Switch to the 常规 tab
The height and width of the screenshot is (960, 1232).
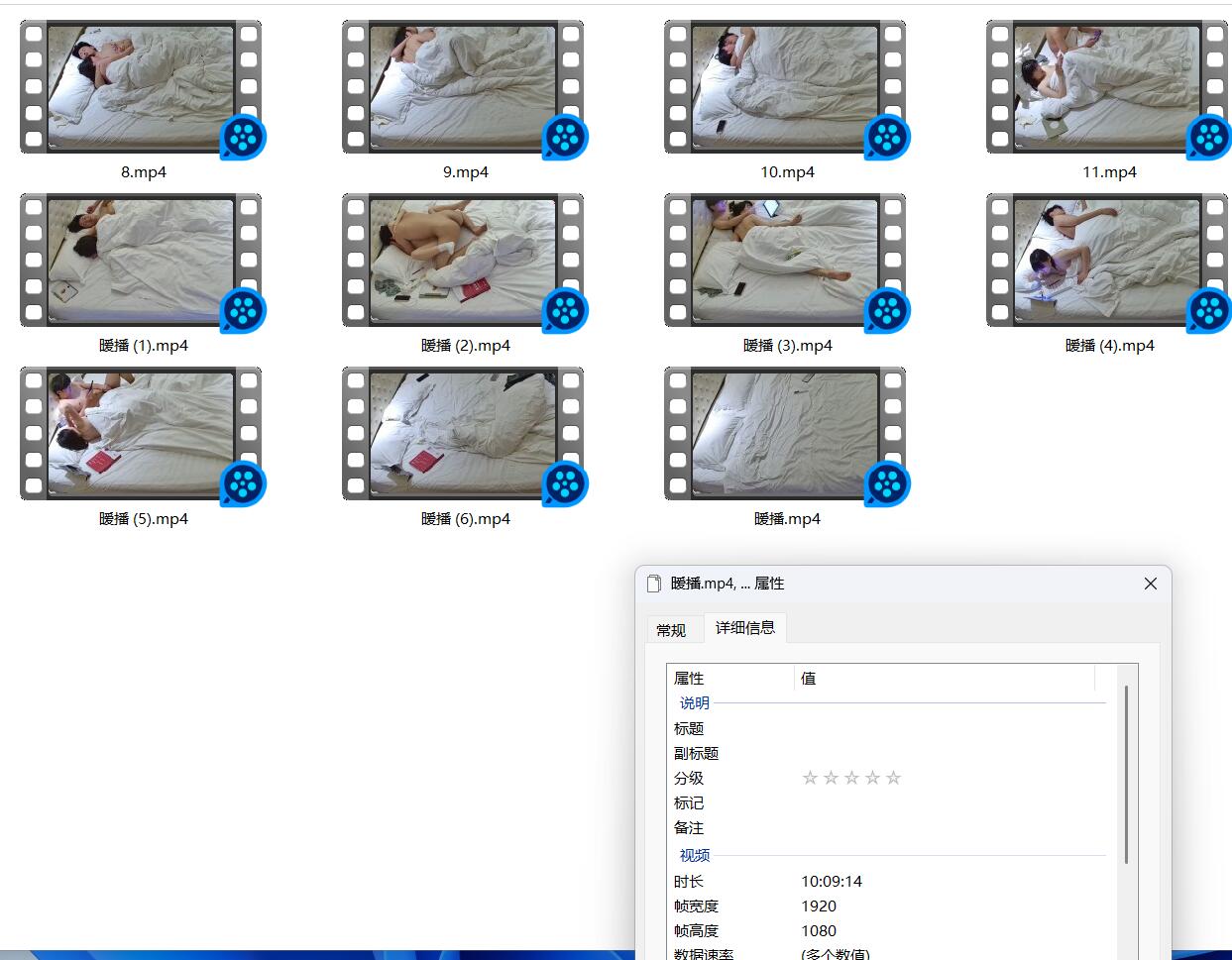[671, 630]
